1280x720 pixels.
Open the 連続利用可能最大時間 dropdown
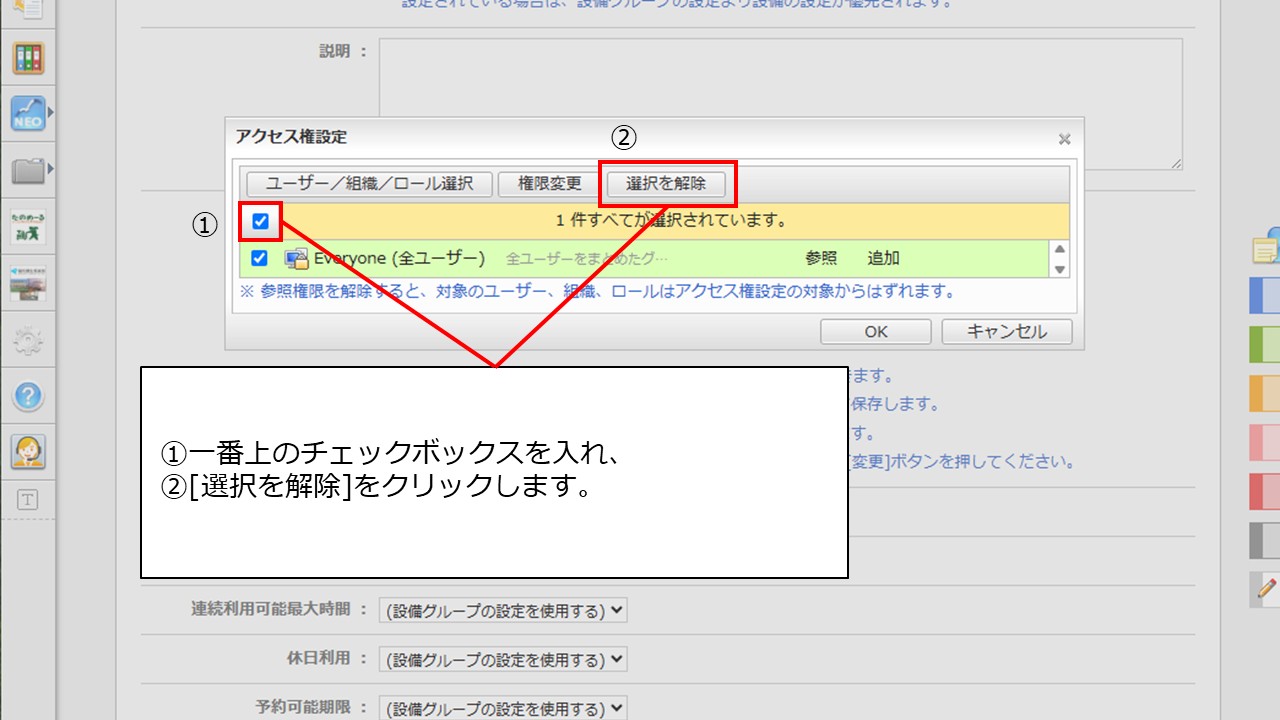pyautogui.click(x=503, y=610)
